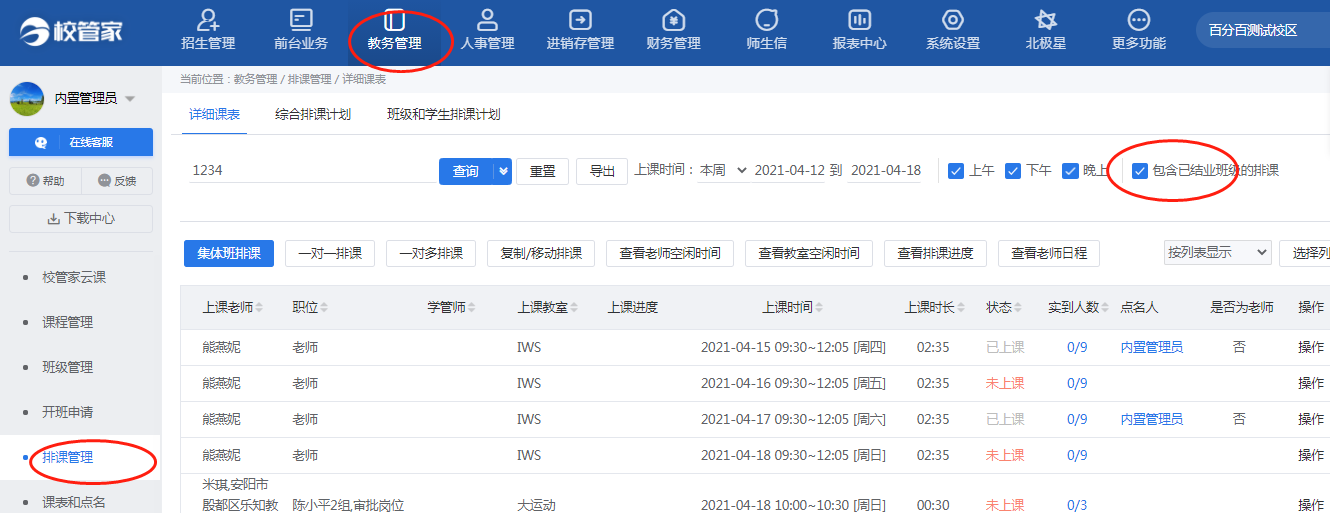Switch to the 综合排课计划 tab

coord(313,115)
